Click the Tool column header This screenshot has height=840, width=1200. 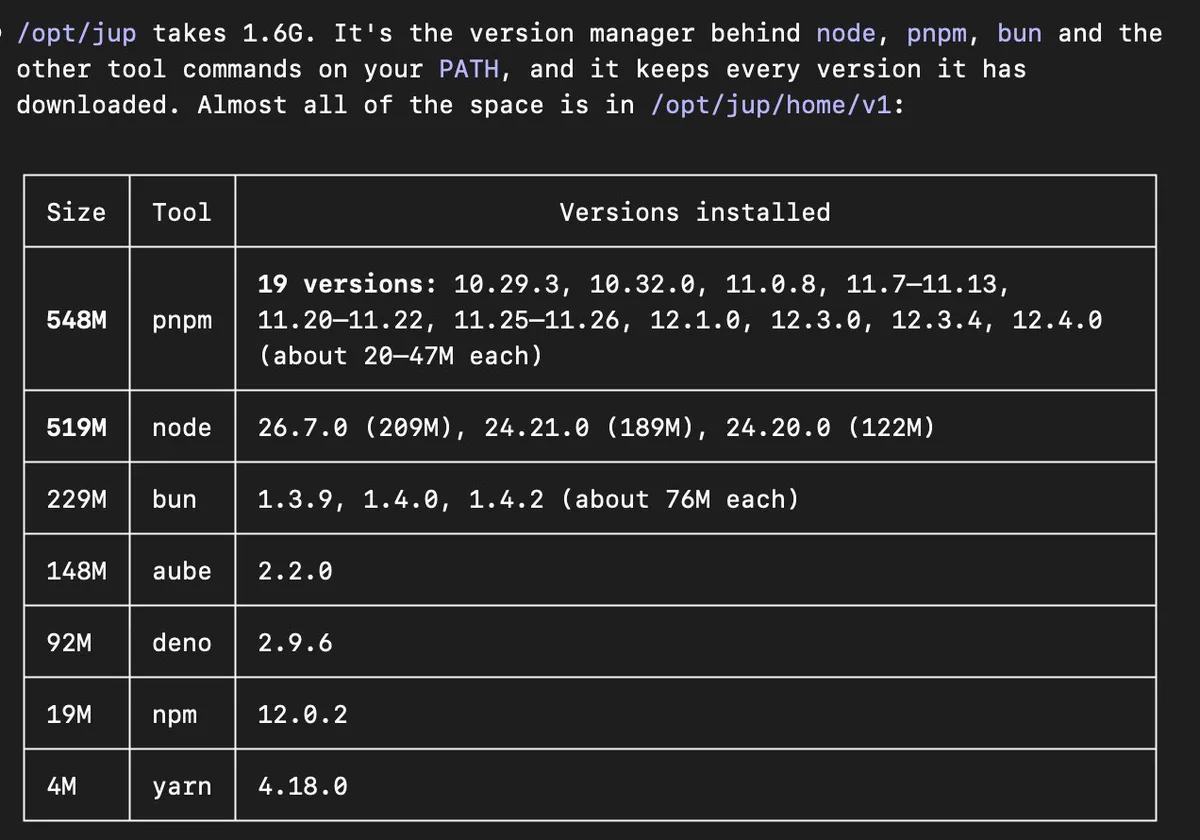(x=182, y=212)
